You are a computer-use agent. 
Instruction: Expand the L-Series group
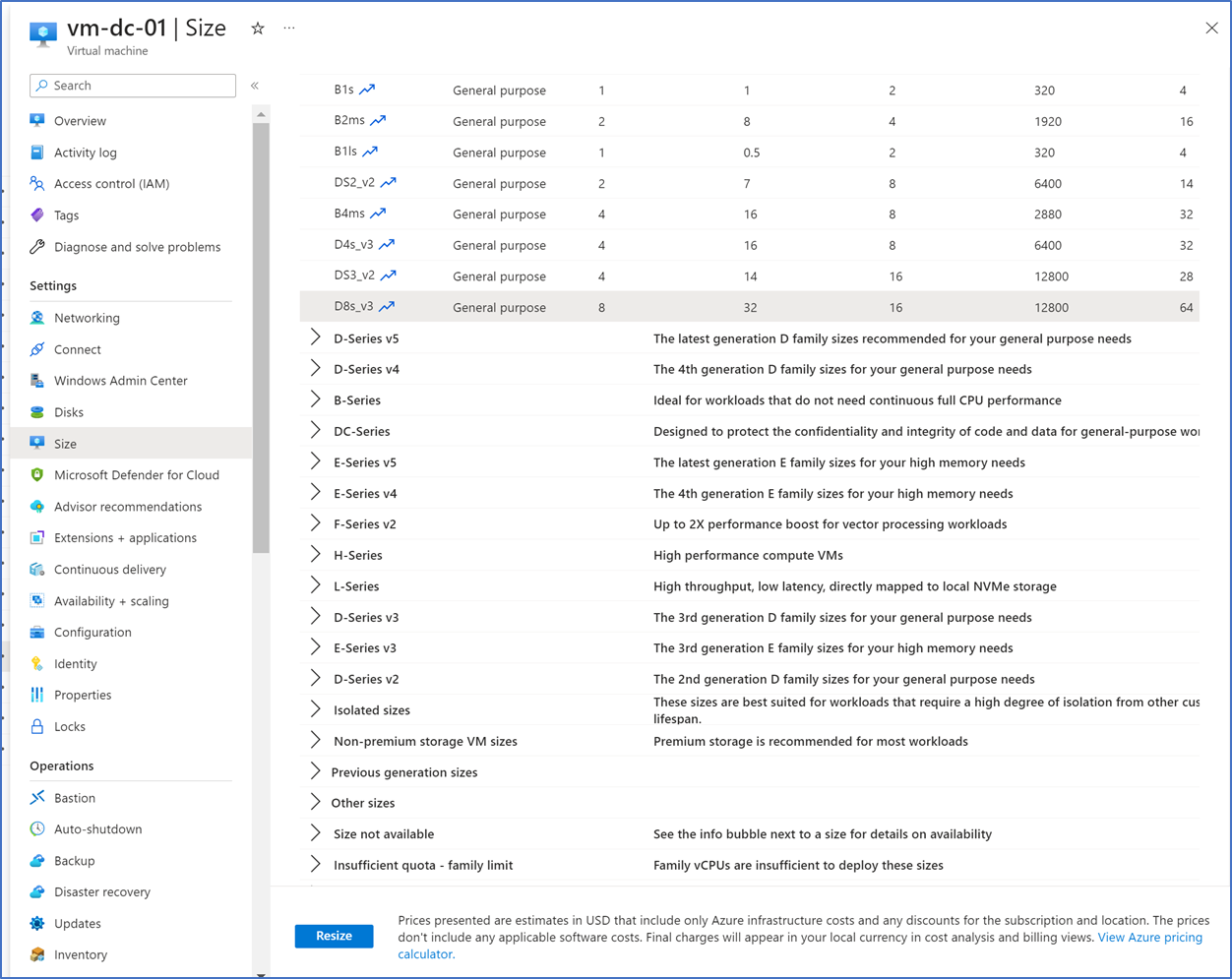pos(315,585)
